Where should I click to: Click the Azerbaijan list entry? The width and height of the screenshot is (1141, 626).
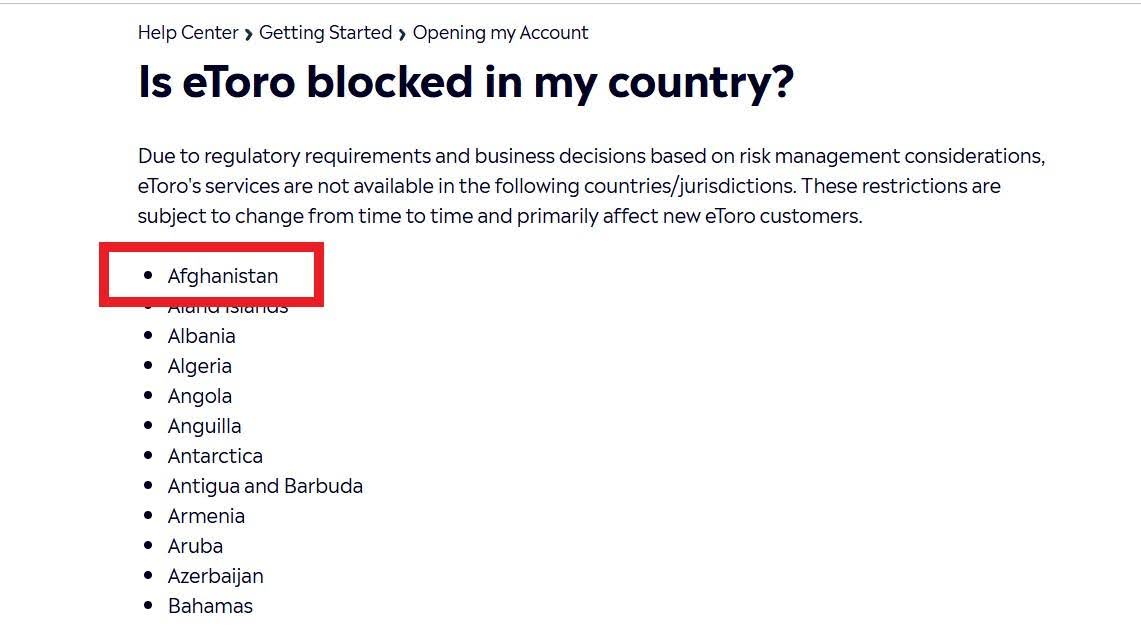(x=215, y=576)
